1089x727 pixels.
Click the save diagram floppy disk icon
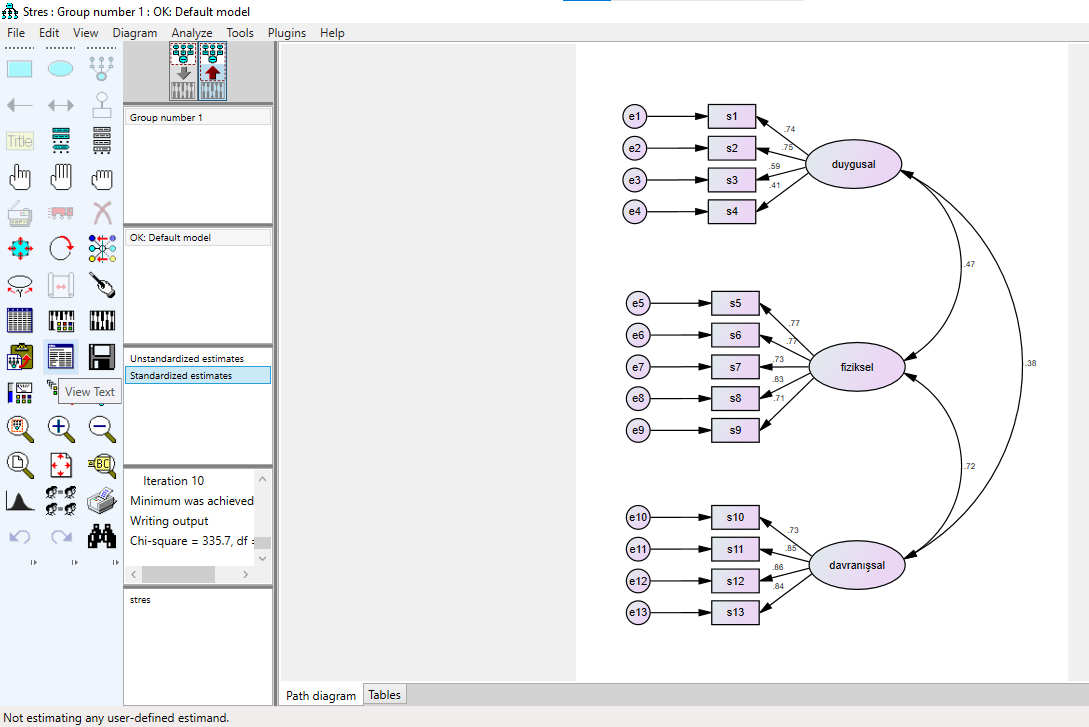(101, 357)
